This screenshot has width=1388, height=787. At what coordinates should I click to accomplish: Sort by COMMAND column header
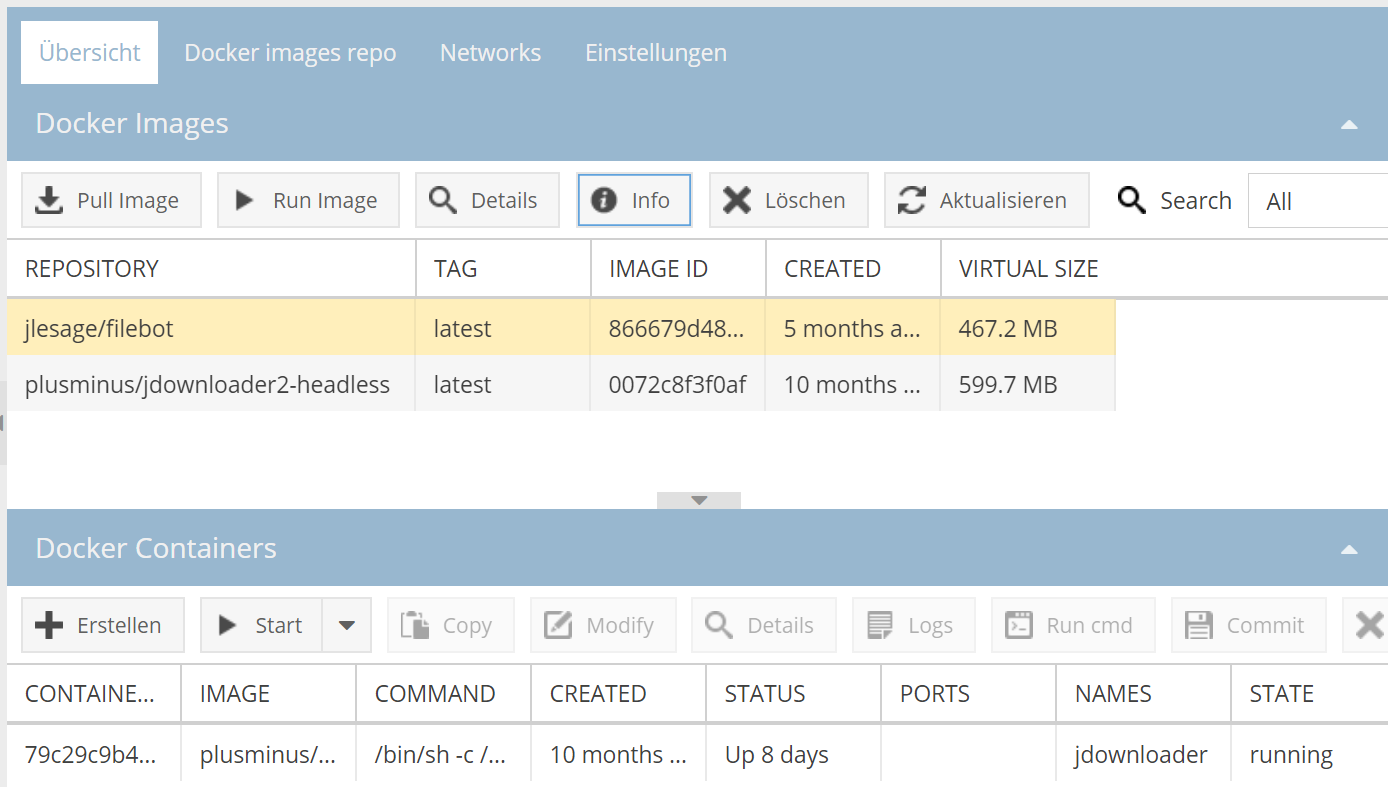[443, 693]
